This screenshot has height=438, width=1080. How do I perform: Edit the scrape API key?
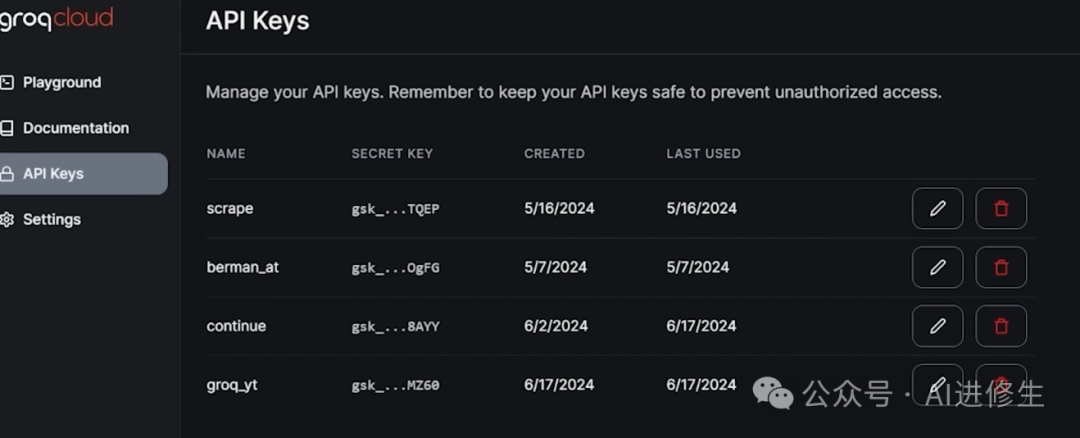coord(937,208)
